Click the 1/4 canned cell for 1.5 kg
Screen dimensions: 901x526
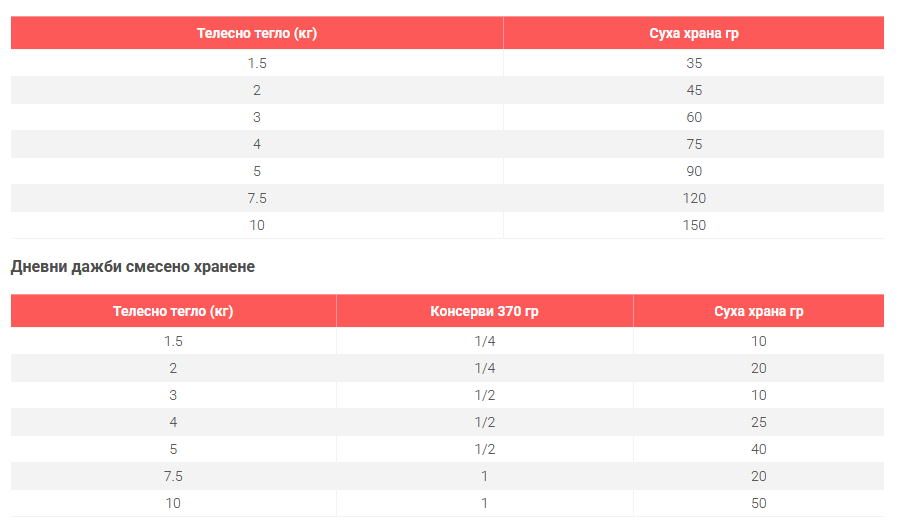point(484,341)
